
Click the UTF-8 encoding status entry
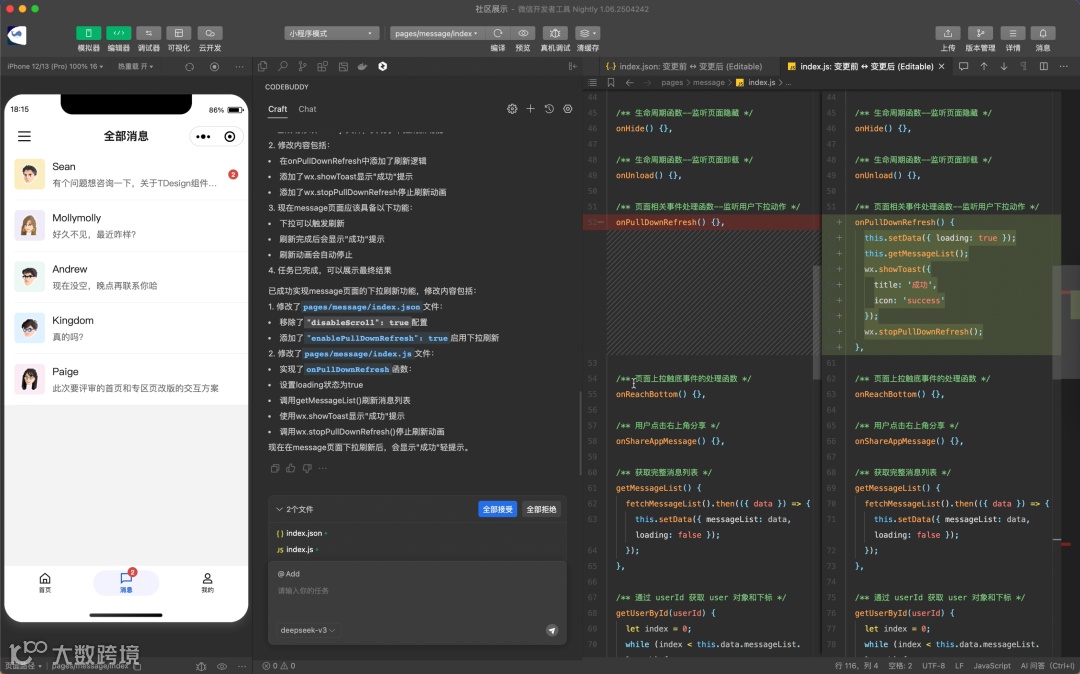click(x=933, y=666)
